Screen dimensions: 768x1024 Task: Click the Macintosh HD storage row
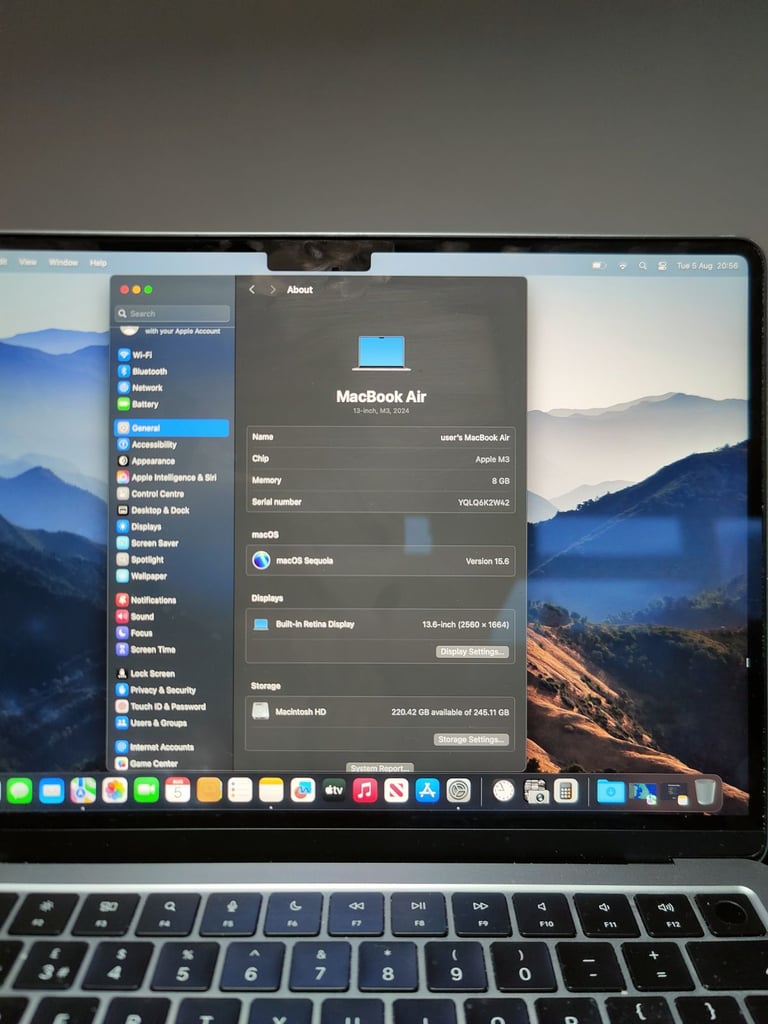click(x=380, y=712)
